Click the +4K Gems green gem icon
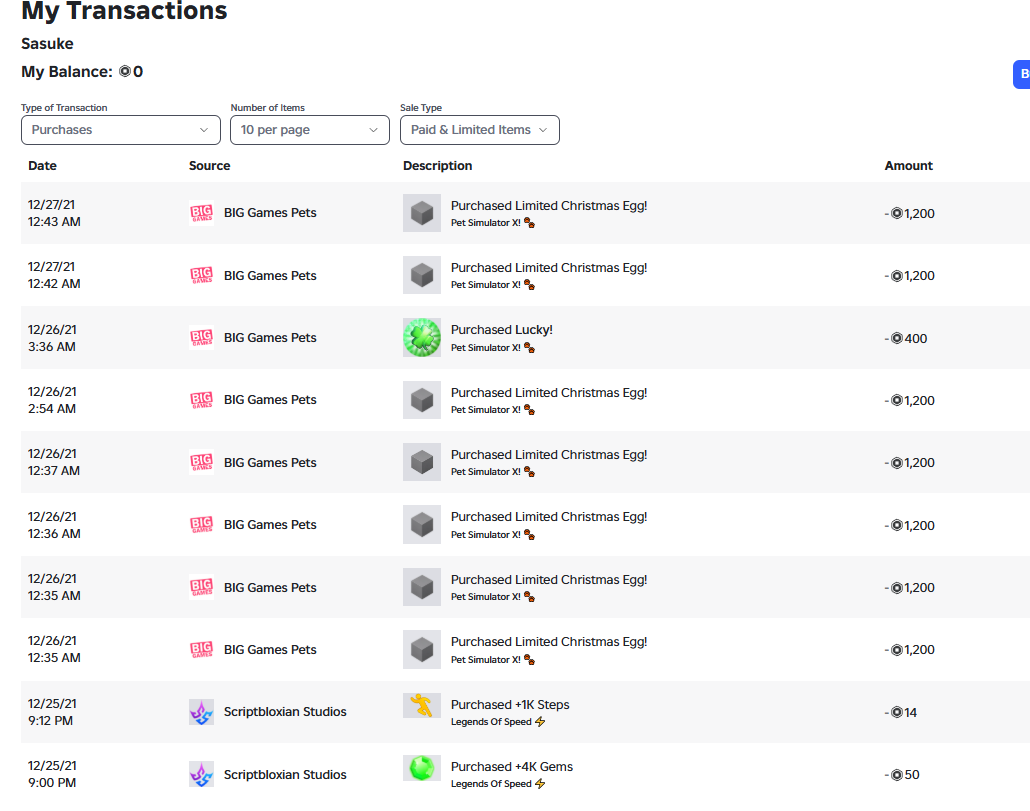The width and height of the screenshot is (1030, 811). click(422, 768)
